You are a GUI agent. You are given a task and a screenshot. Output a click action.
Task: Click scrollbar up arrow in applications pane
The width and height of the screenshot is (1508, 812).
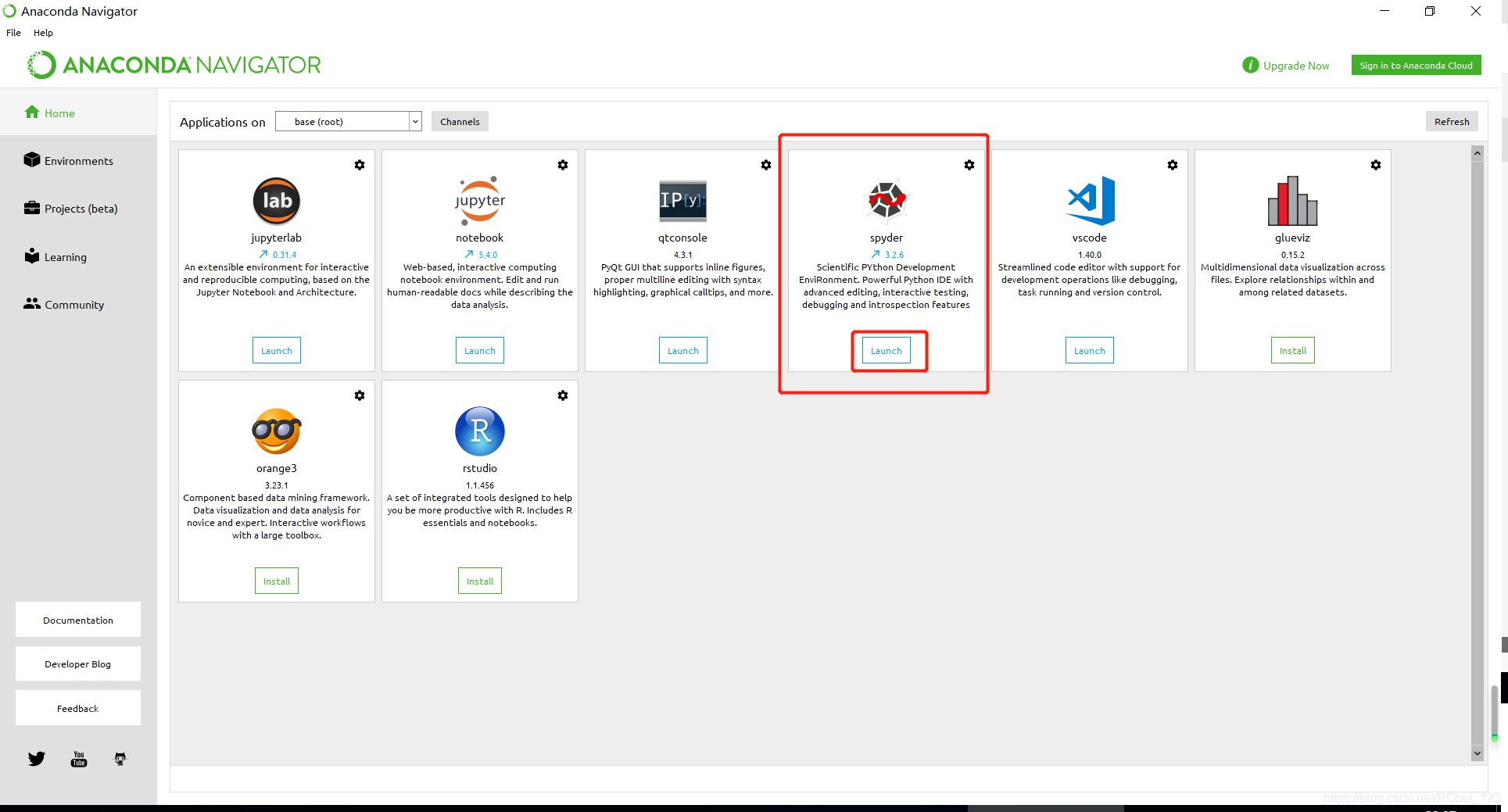point(1478,153)
